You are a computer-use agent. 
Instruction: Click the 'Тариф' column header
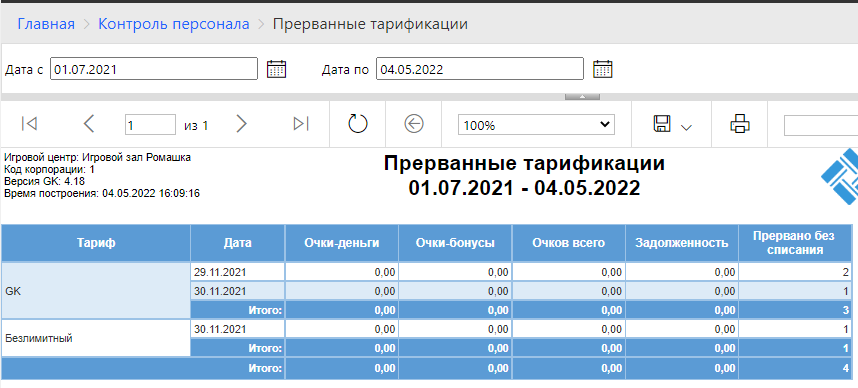click(x=96, y=243)
